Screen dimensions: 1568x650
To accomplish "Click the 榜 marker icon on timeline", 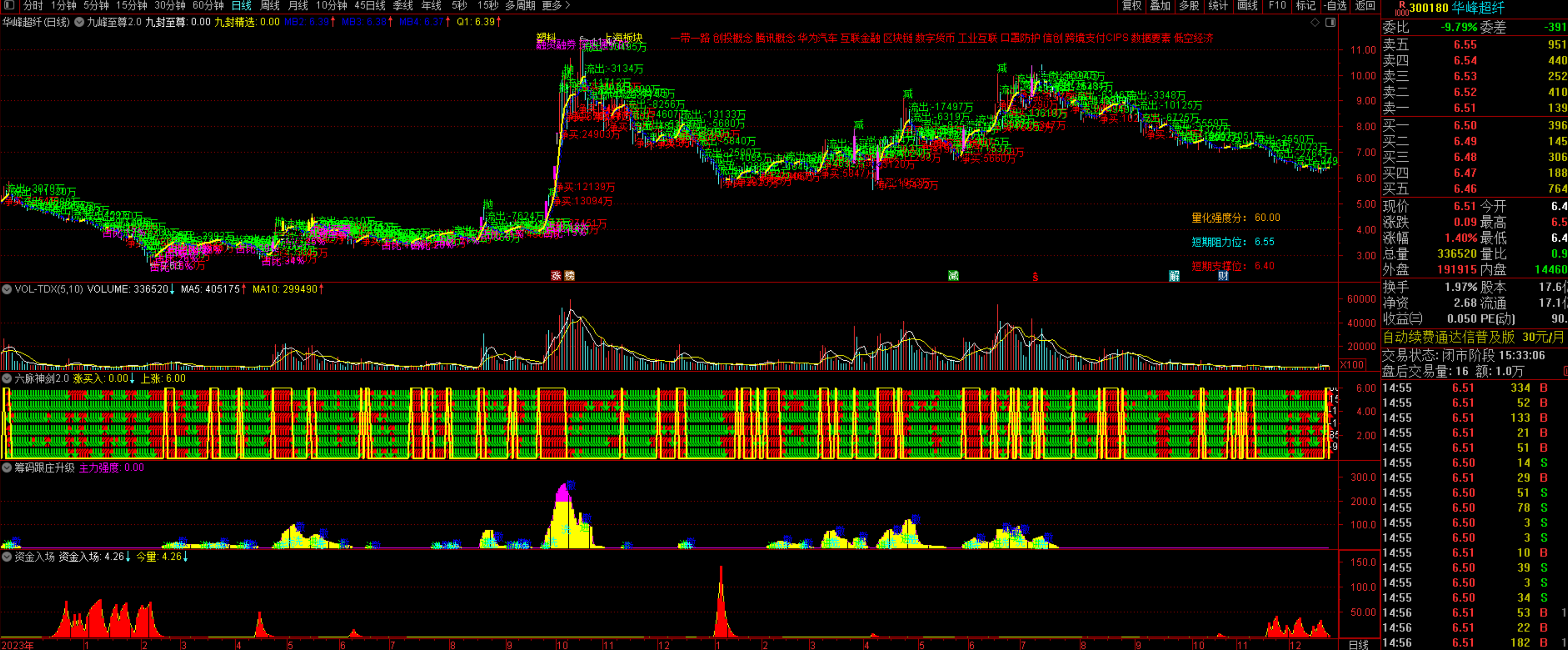I will point(570,276).
